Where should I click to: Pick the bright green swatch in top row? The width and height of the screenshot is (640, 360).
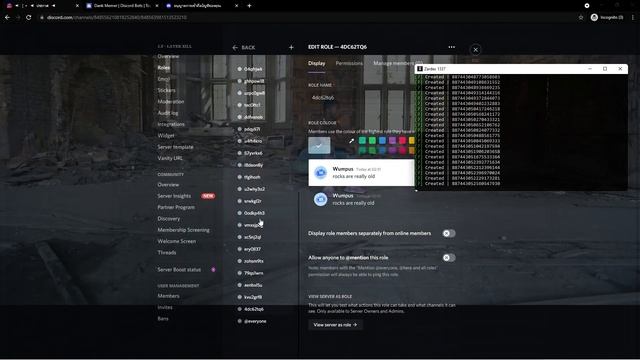point(372,141)
